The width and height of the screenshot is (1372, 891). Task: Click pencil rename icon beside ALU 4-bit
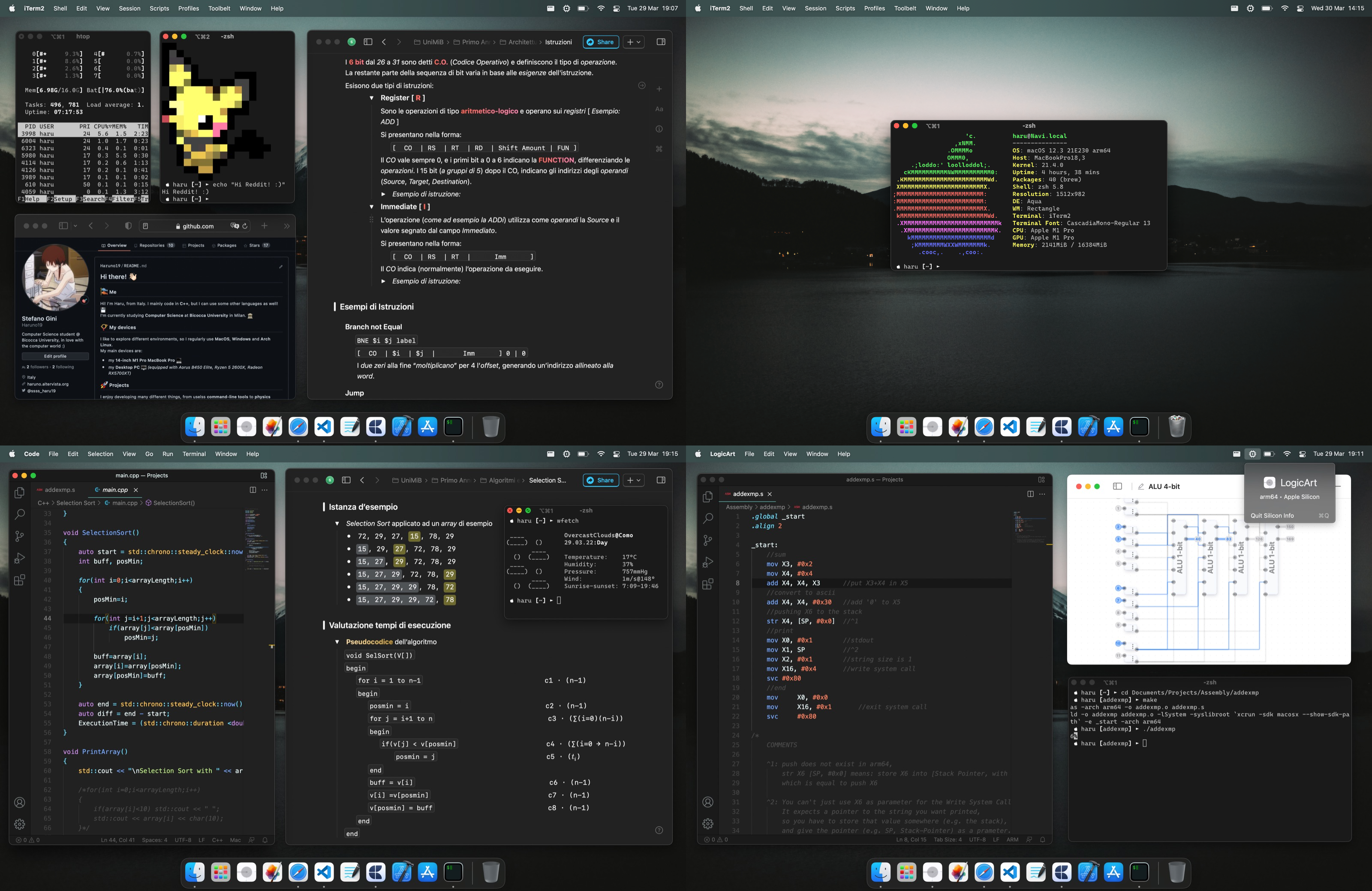pos(1140,486)
